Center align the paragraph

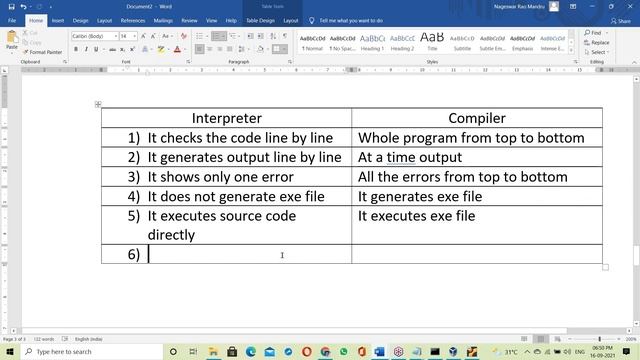209,49
